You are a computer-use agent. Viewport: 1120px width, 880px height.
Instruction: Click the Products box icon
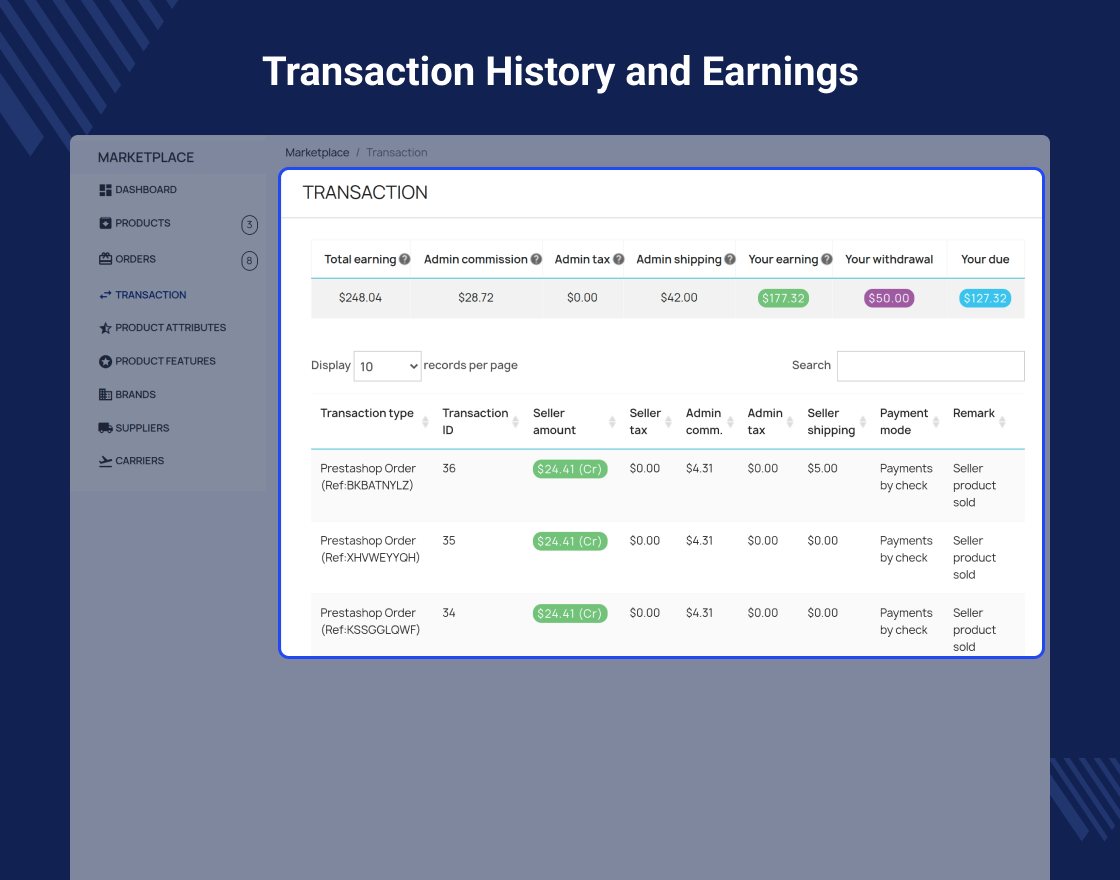coord(105,223)
